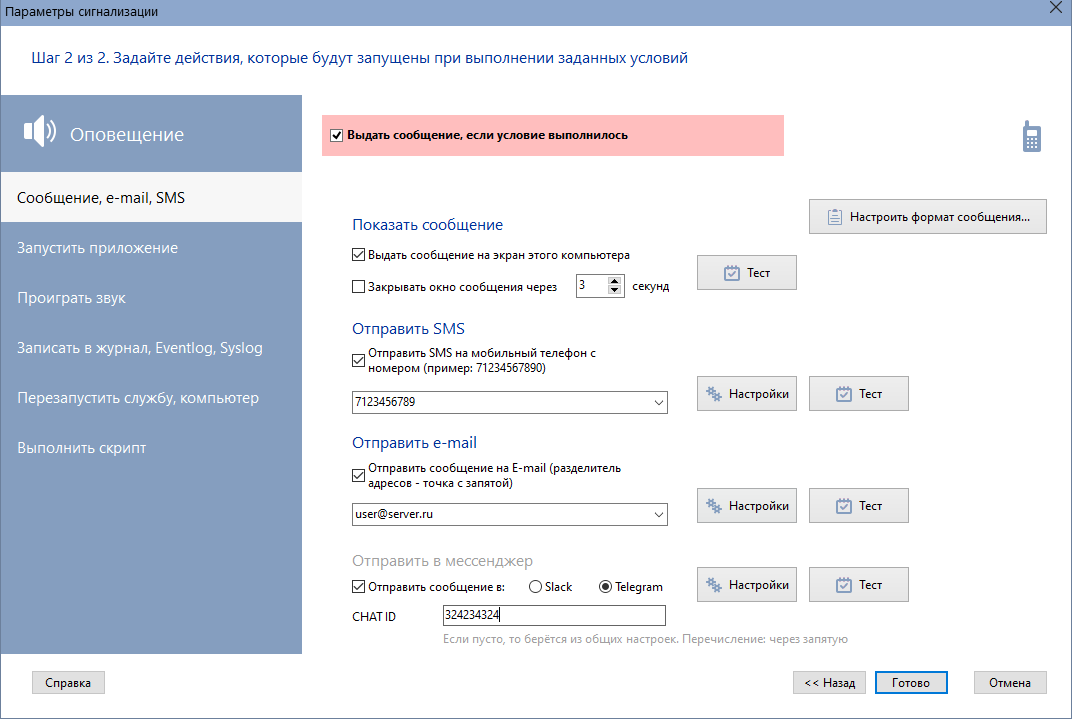Click the 'Отправить SMS' heading

coord(408,329)
